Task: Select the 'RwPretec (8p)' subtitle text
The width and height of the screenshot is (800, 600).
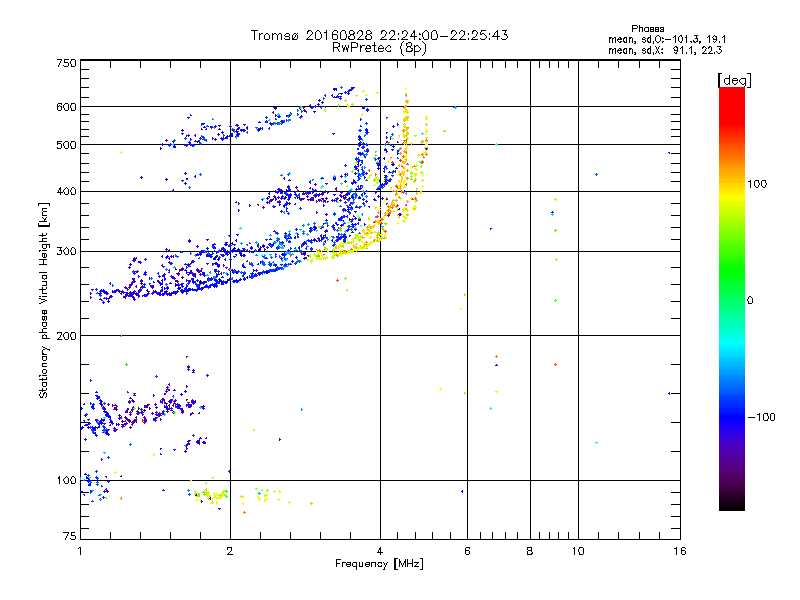Action: tap(379, 48)
